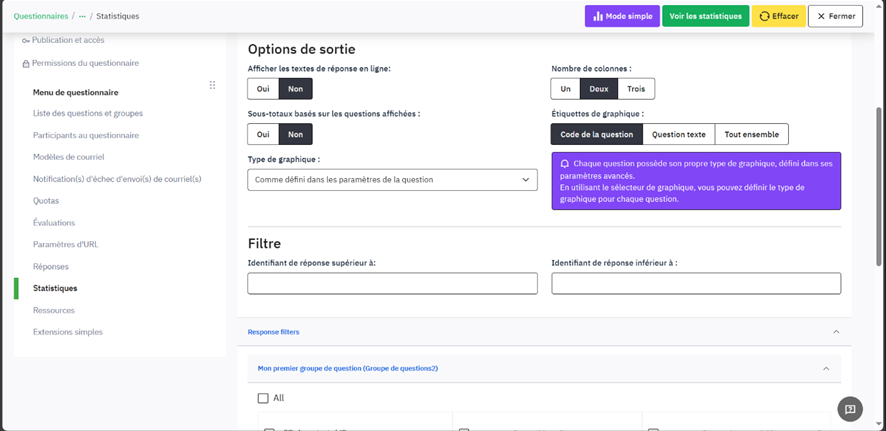Click the Questionnaires breadcrumb link
The width and height of the screenshot is (886, 431).
tap(41, 17)
